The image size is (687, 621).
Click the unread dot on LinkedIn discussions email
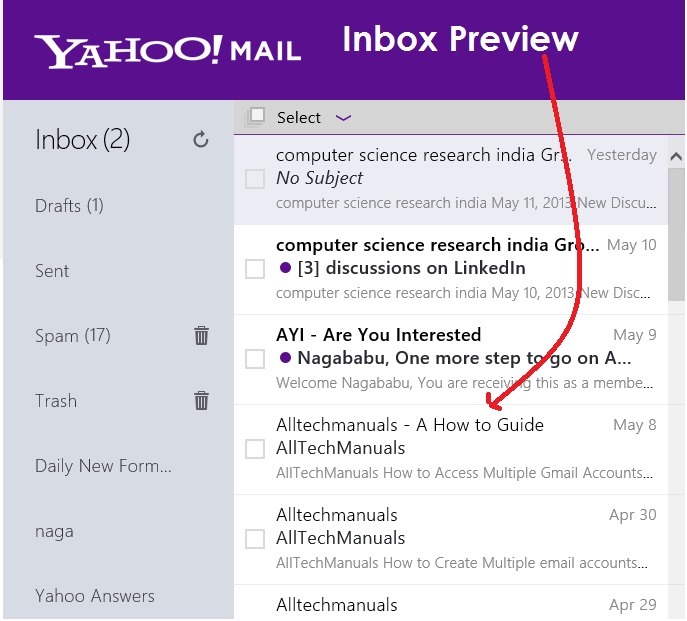pyautogui.click(x=285, y=267)
